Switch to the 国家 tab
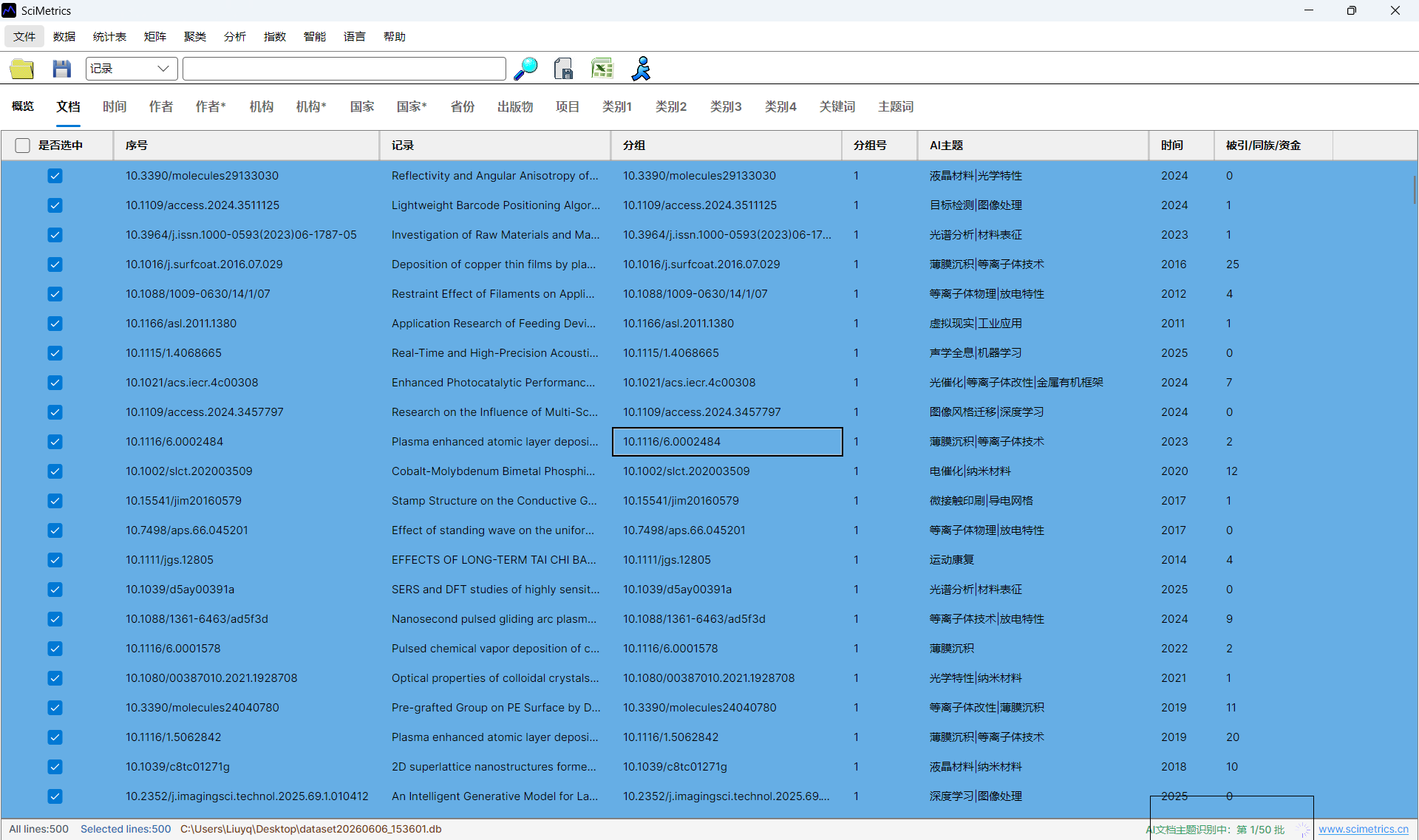1419x840 pixels. click(x=362, y=106)
